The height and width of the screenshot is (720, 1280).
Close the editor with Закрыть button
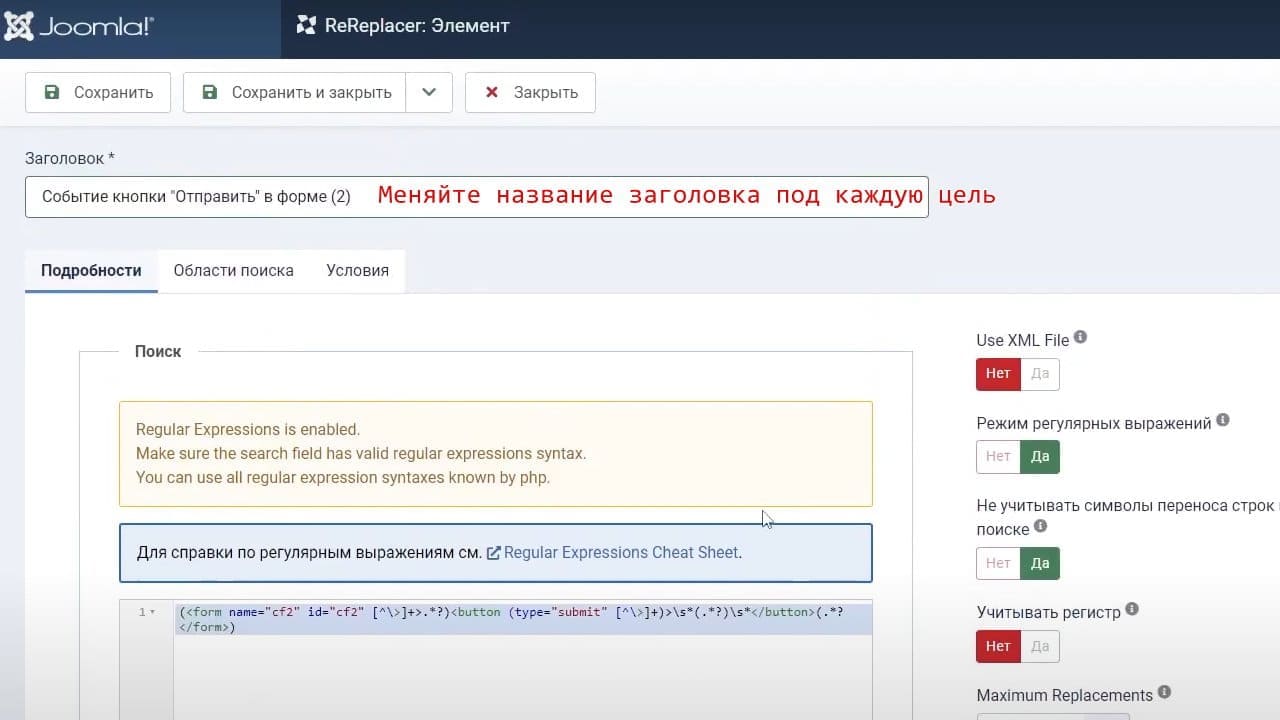(x=530, y=92)
